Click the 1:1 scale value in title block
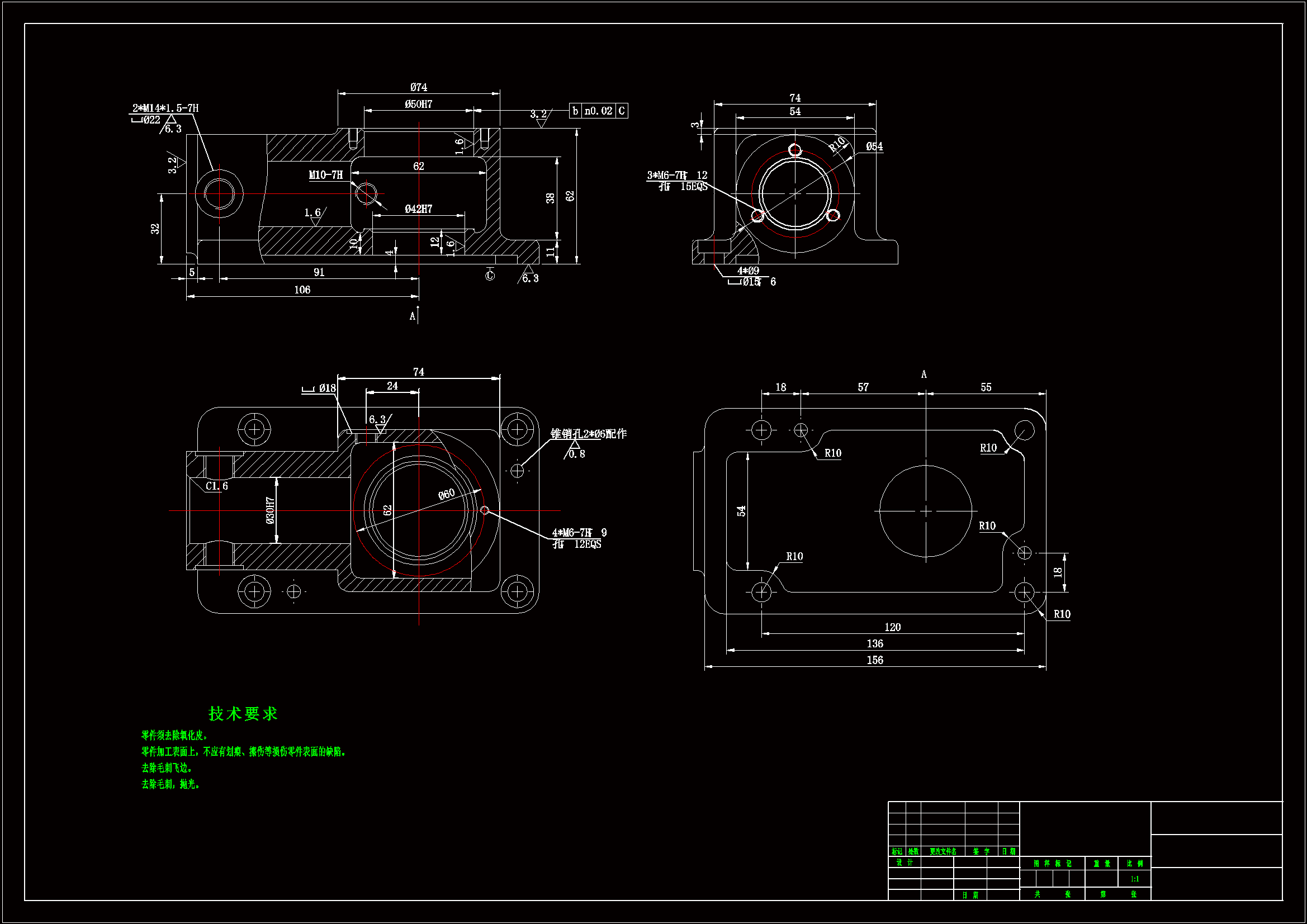This screenshot has height=924, width=1307. [1134, 879]
